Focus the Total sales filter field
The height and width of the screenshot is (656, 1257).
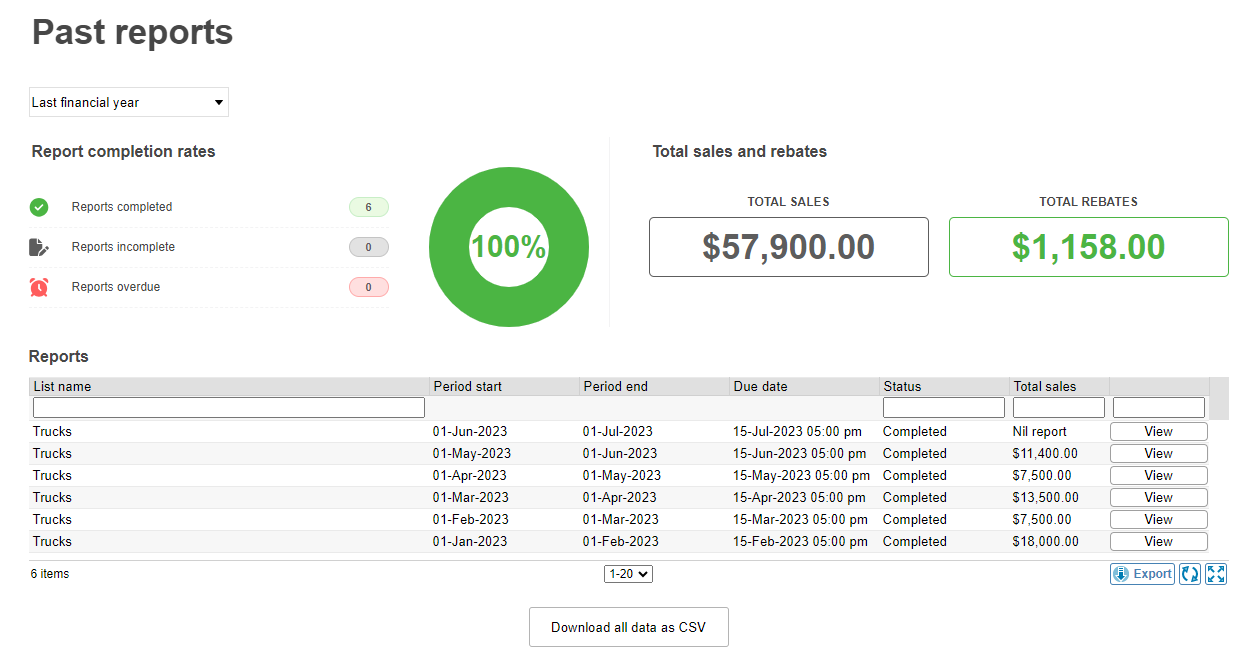pyautogui.click(x=1058, y=408)
